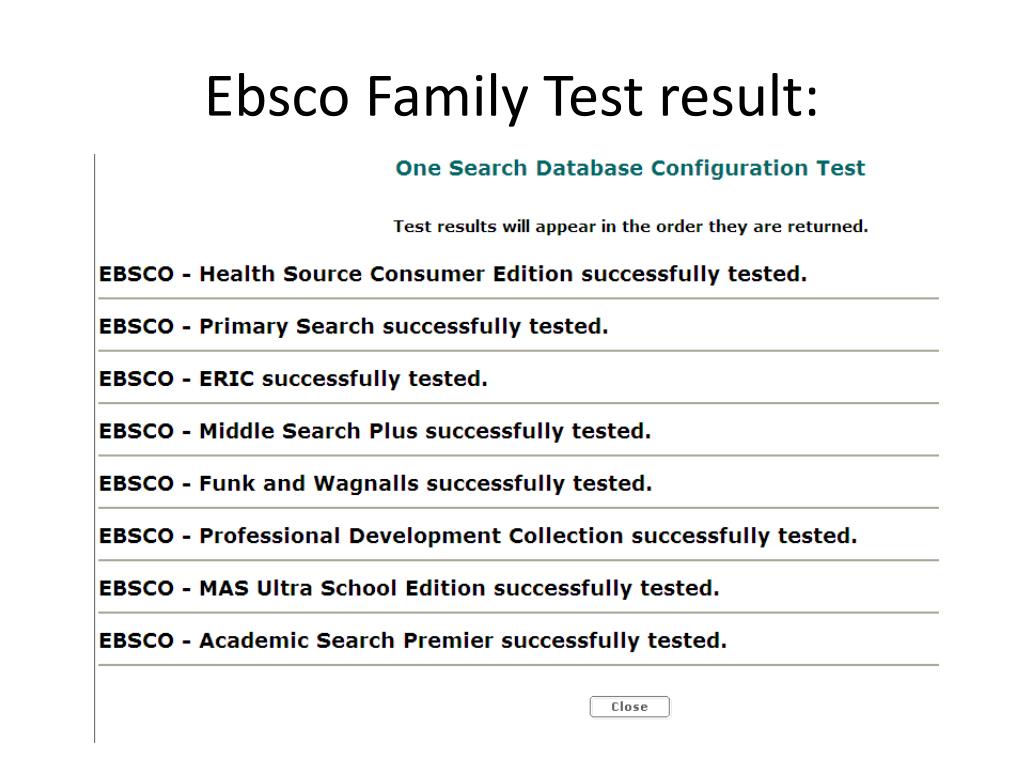Click the divider under Academic Search Premier row
The image size is (1024, 768).
pyautogui.click(x=519, y=665)
